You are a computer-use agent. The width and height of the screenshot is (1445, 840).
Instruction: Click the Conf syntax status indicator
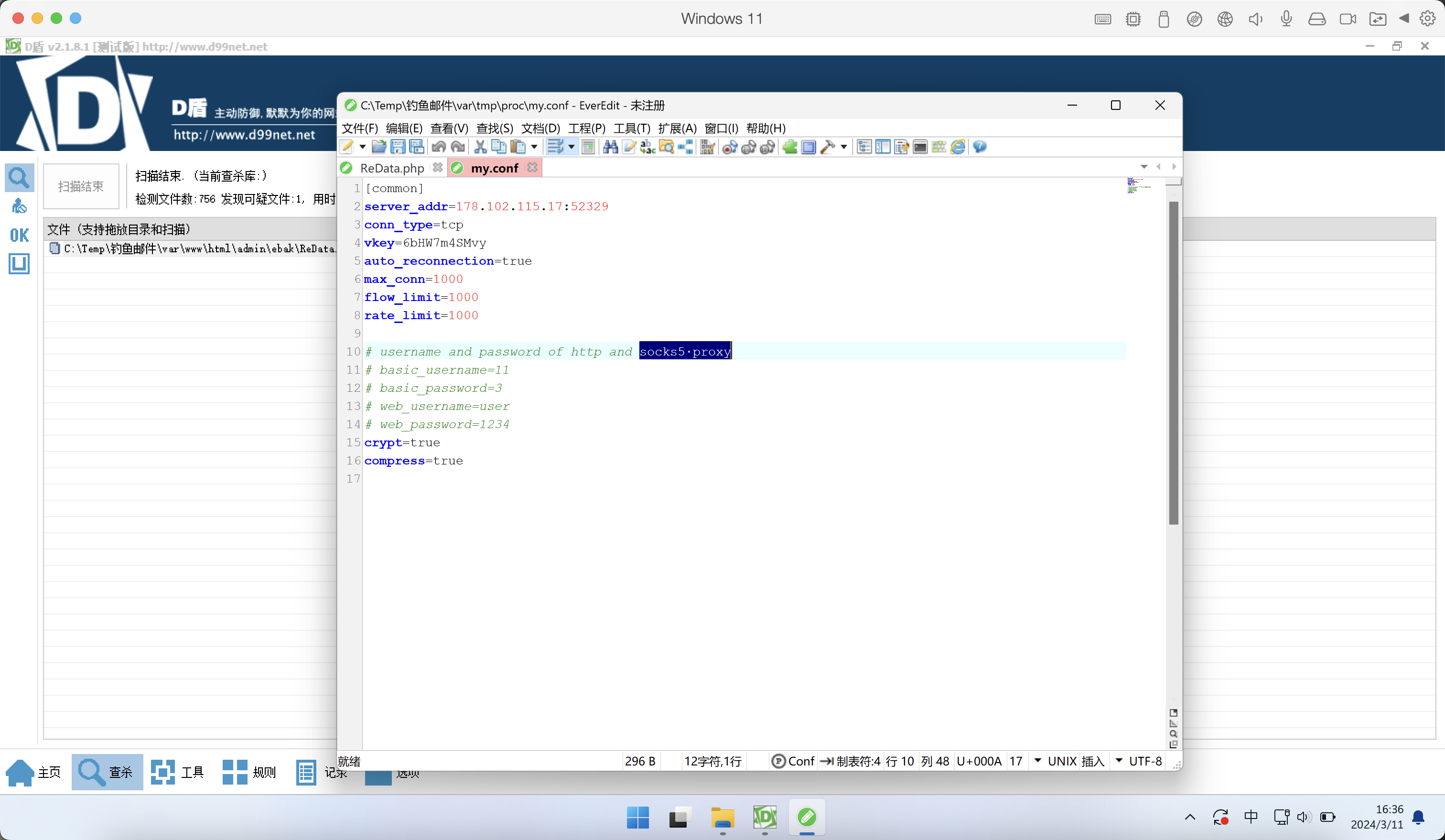[x=793, y=761]
